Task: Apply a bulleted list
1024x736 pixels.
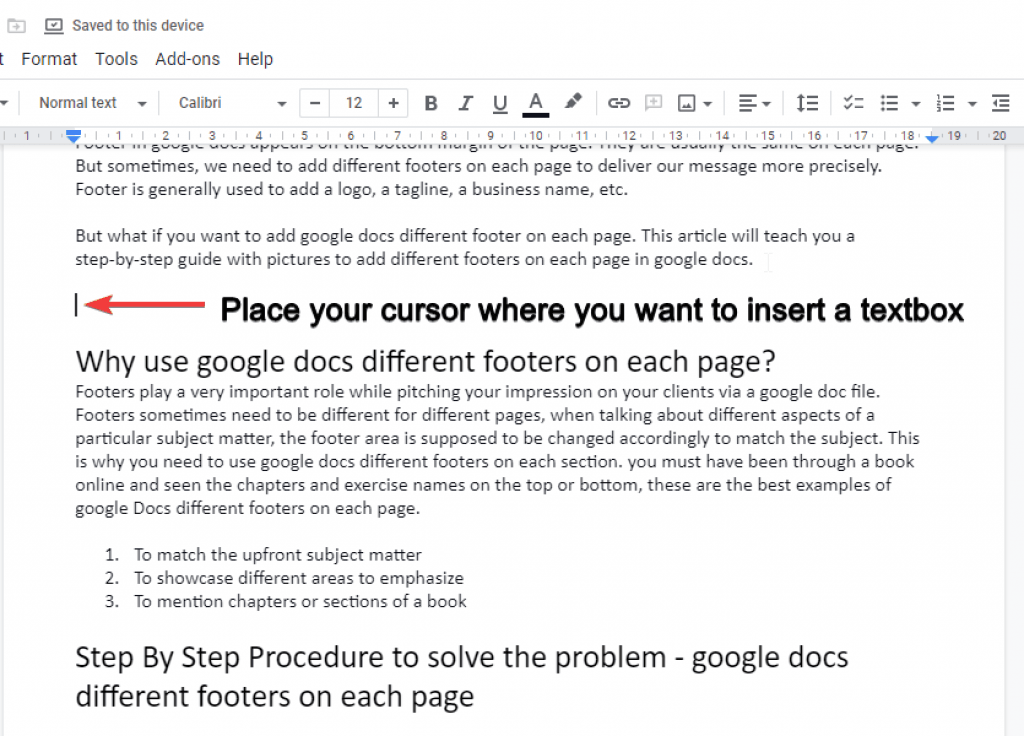Action: 889,103
